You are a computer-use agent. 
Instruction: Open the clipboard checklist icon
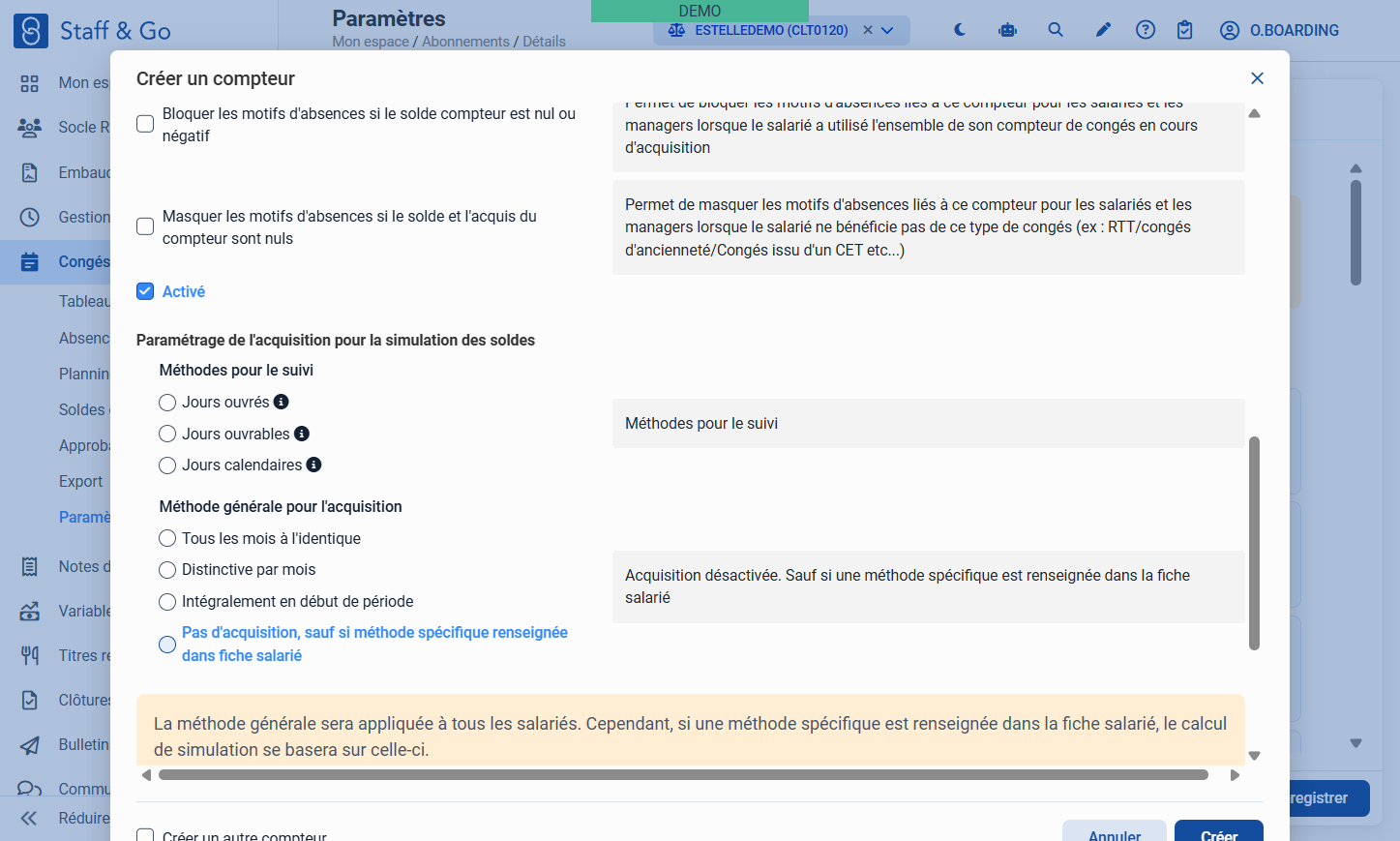click(x=1185, y=30)
